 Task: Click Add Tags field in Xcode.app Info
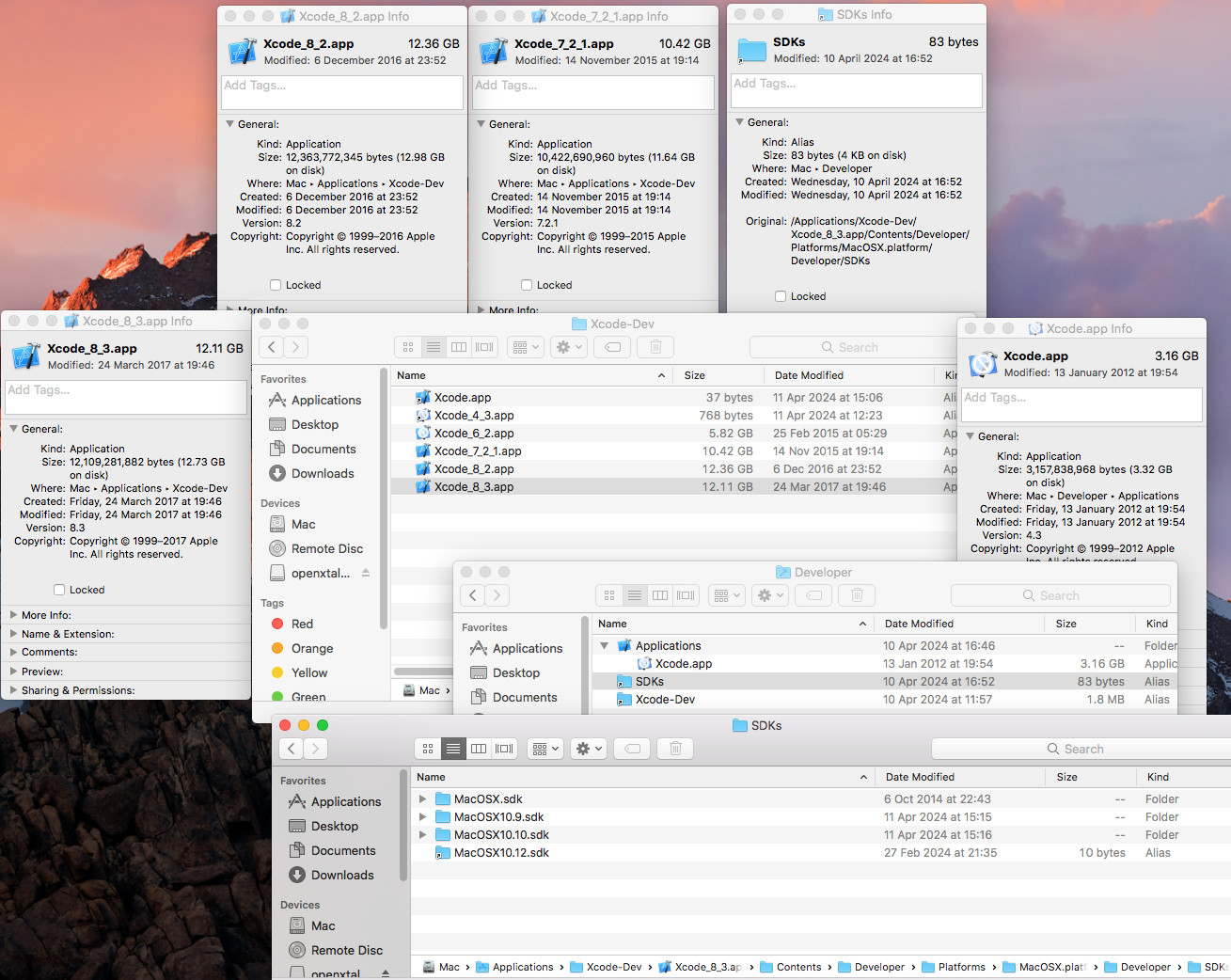tap(1083, 404)
